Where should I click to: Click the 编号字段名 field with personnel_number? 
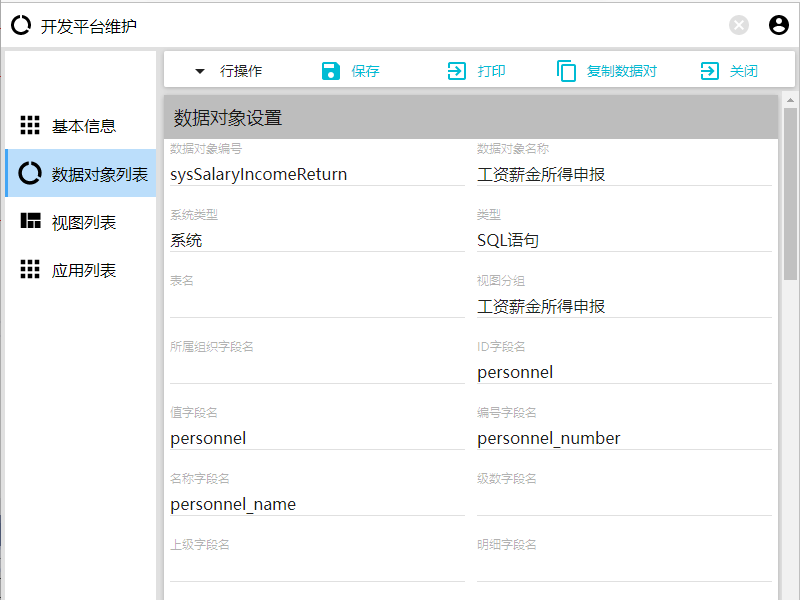click(624, 438)
